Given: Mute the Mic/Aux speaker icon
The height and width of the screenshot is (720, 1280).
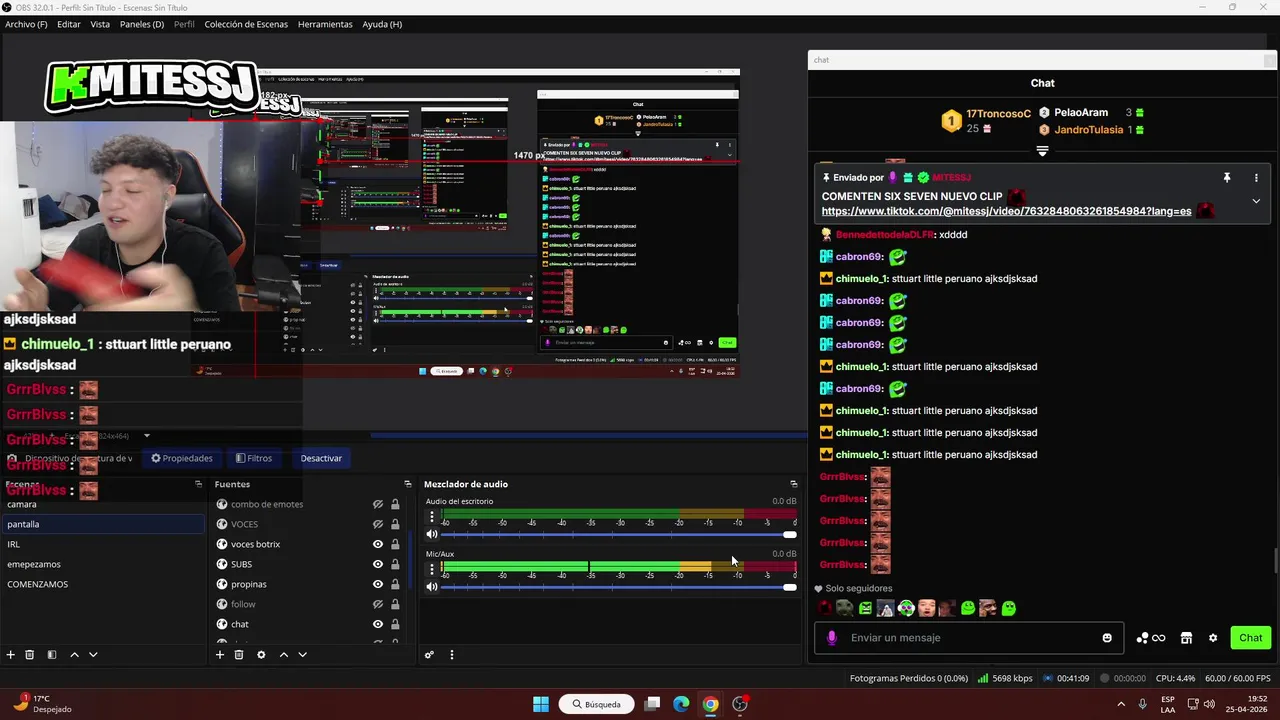Looking at the screenshot, I should click(432, 587).
